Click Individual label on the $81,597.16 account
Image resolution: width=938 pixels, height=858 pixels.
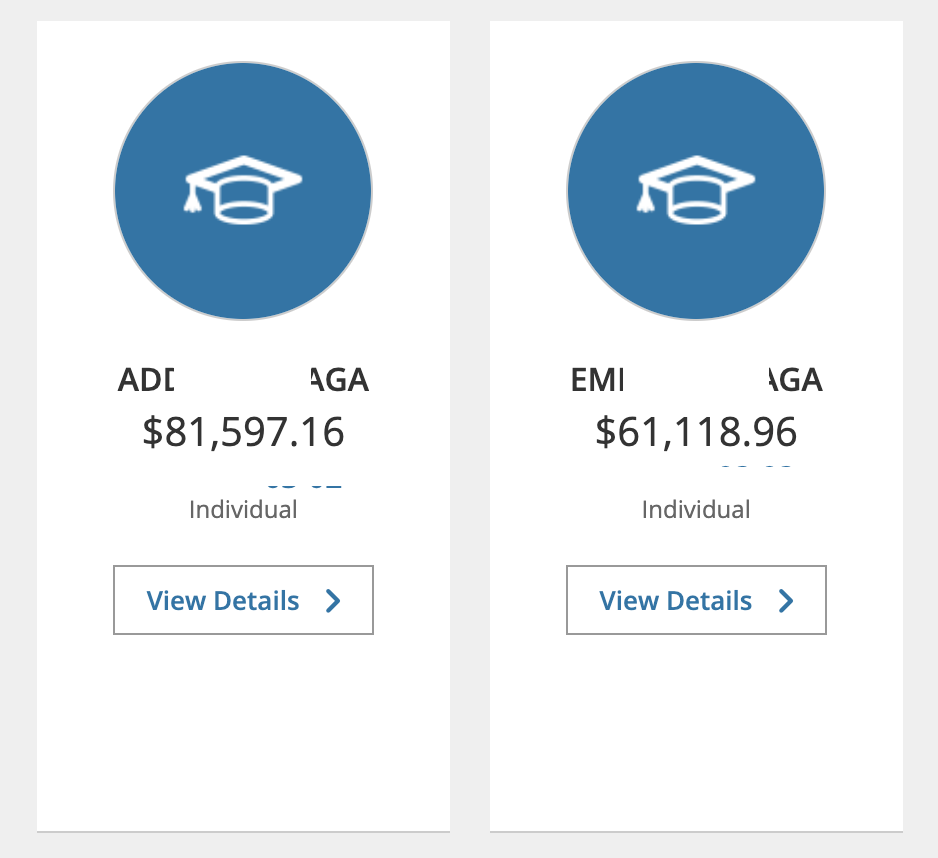coord(243,509)
